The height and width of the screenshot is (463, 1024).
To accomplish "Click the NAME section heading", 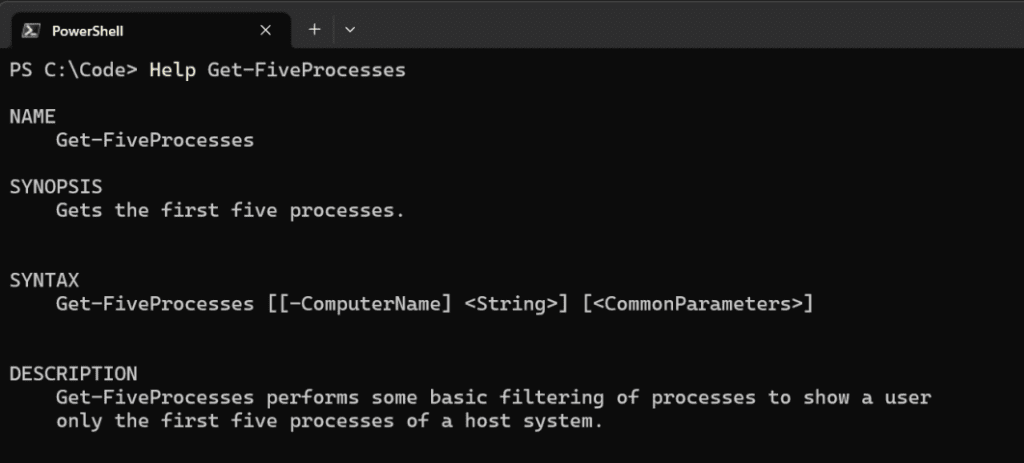I will (x=33, y=117).
